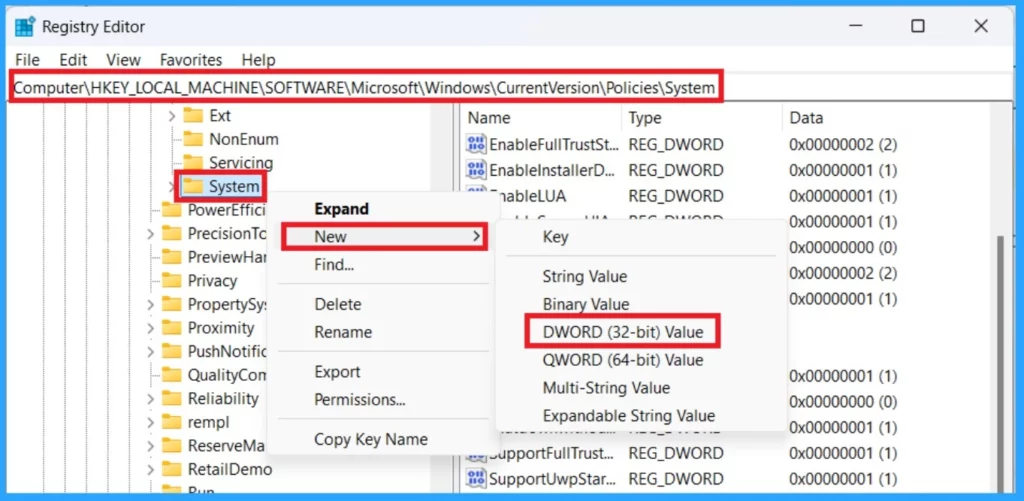
Task: Select the PowerEffici key label
Action: (x=227, y=210)
